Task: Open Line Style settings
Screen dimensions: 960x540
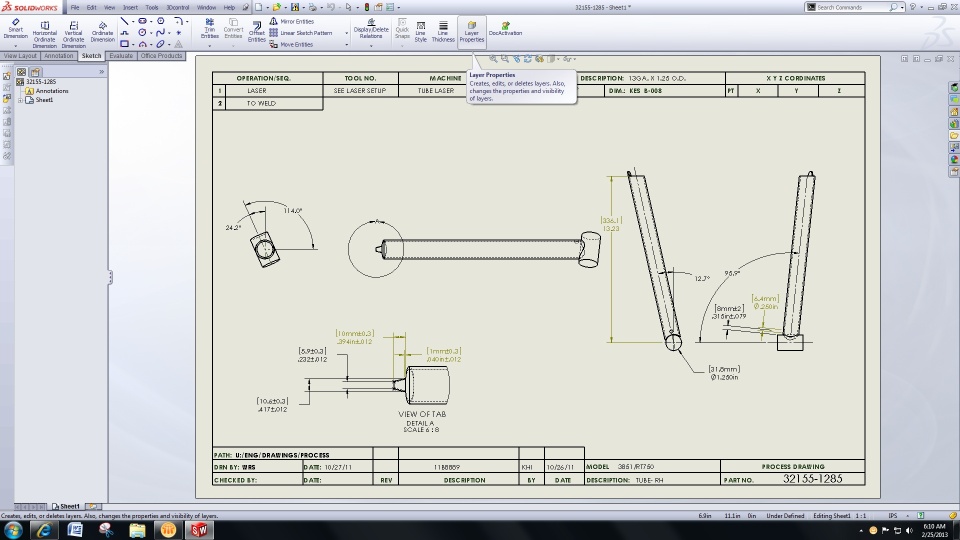Action: tap(421, 31)
